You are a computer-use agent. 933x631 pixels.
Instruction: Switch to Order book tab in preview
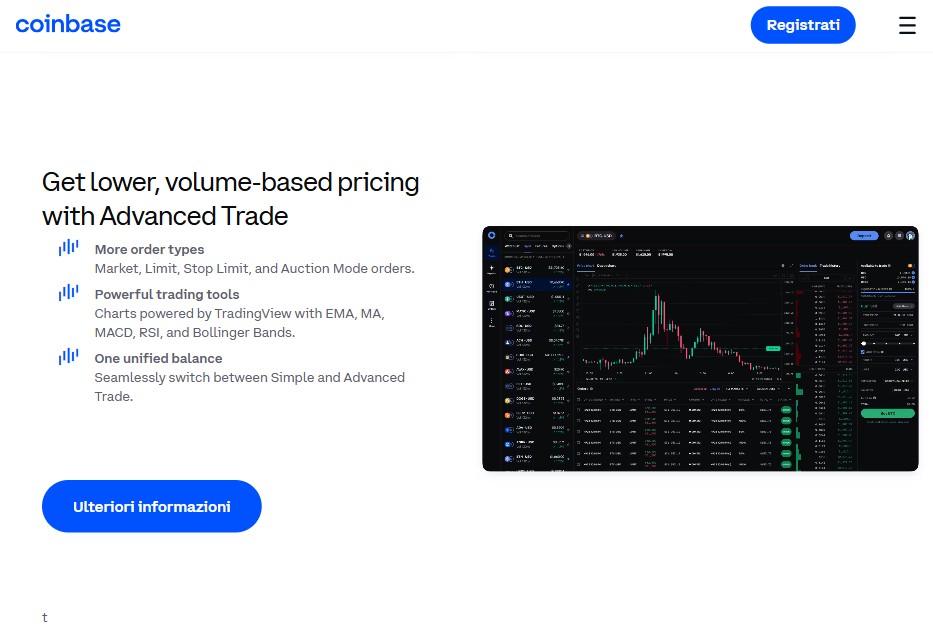pyautogui.click(x=808, y=266)
